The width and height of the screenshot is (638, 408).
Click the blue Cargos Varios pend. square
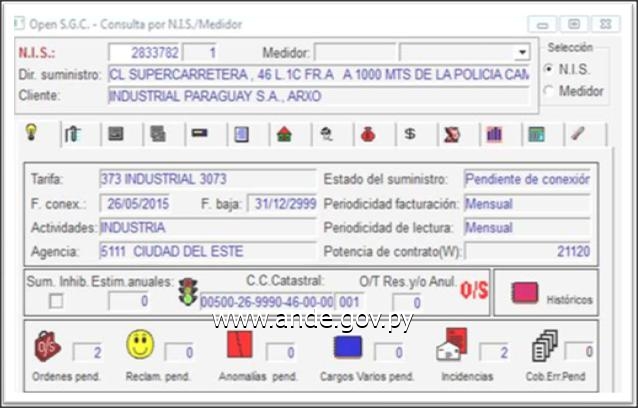tap(347, 347)
